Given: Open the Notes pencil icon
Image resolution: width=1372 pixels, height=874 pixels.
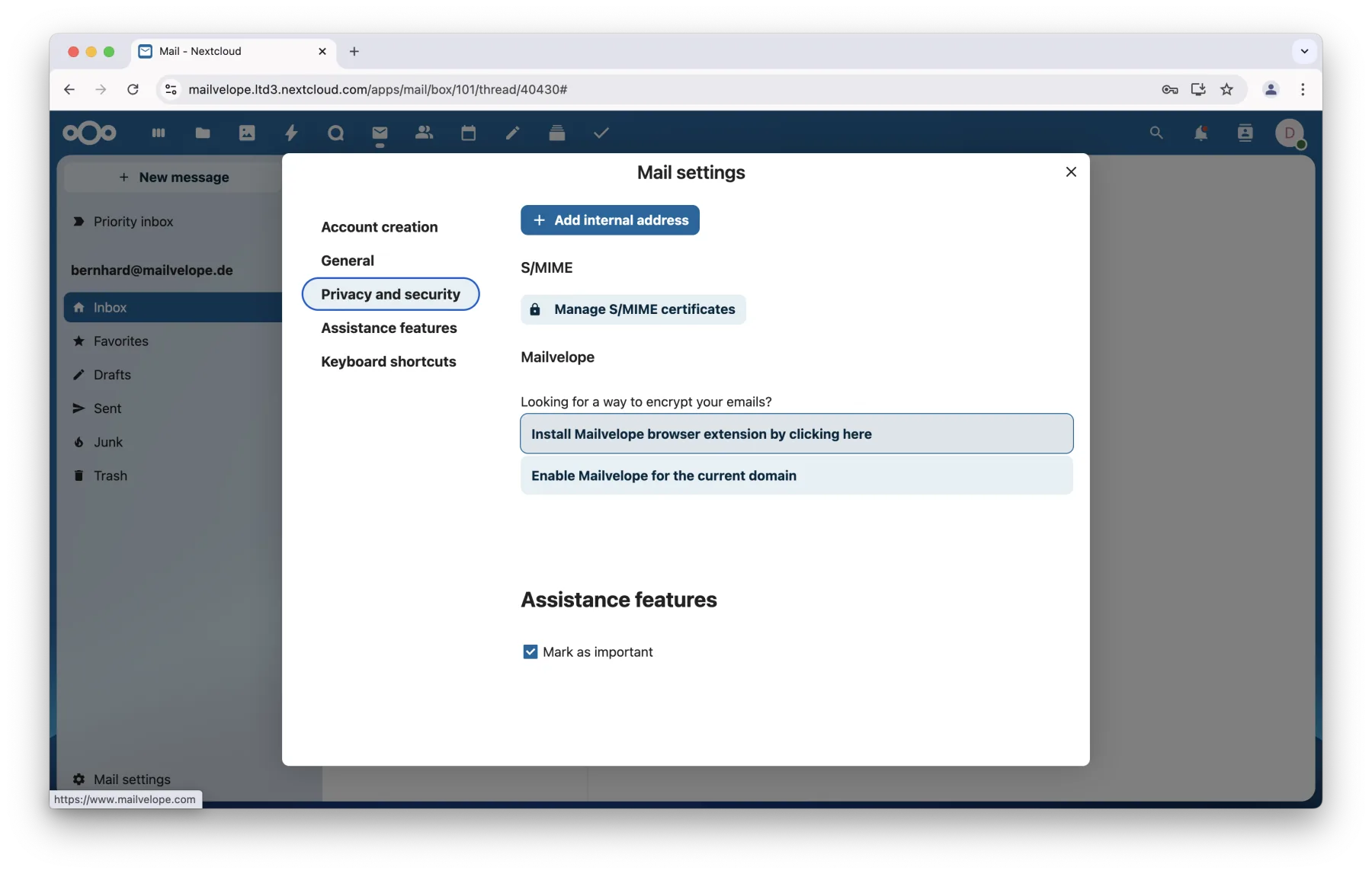Looking at the screenshot, I should pyautogui.click(x=512, y=133).
